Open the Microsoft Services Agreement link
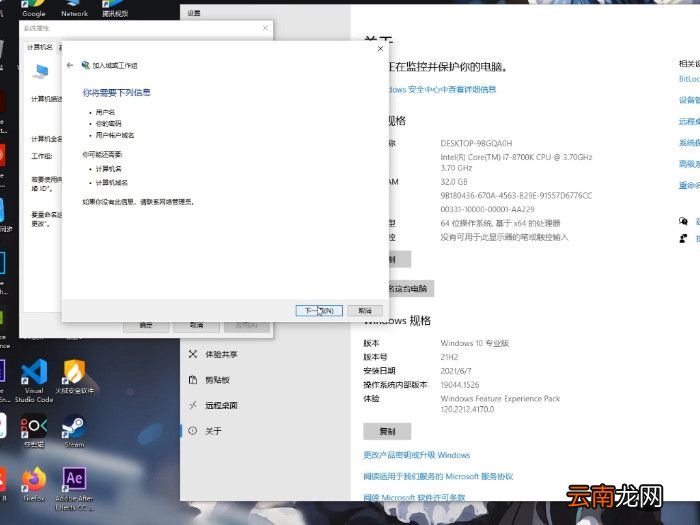The width and height of the screenshot is (700, 525). (438, 476)
